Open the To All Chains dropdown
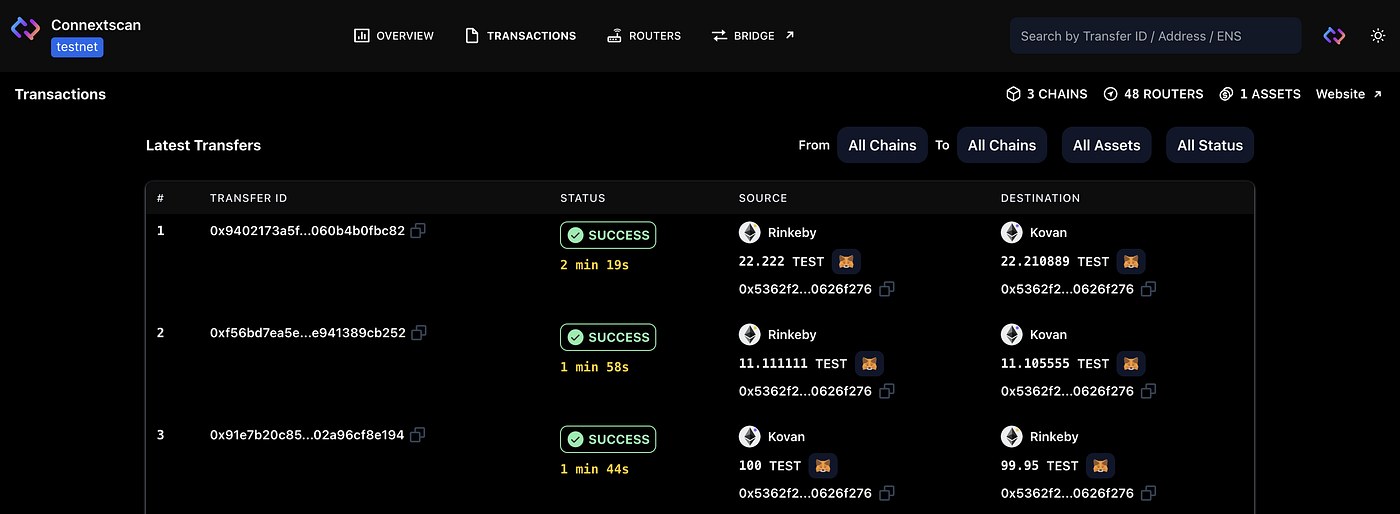The image size is (1400, 514). click(1002, 145)
